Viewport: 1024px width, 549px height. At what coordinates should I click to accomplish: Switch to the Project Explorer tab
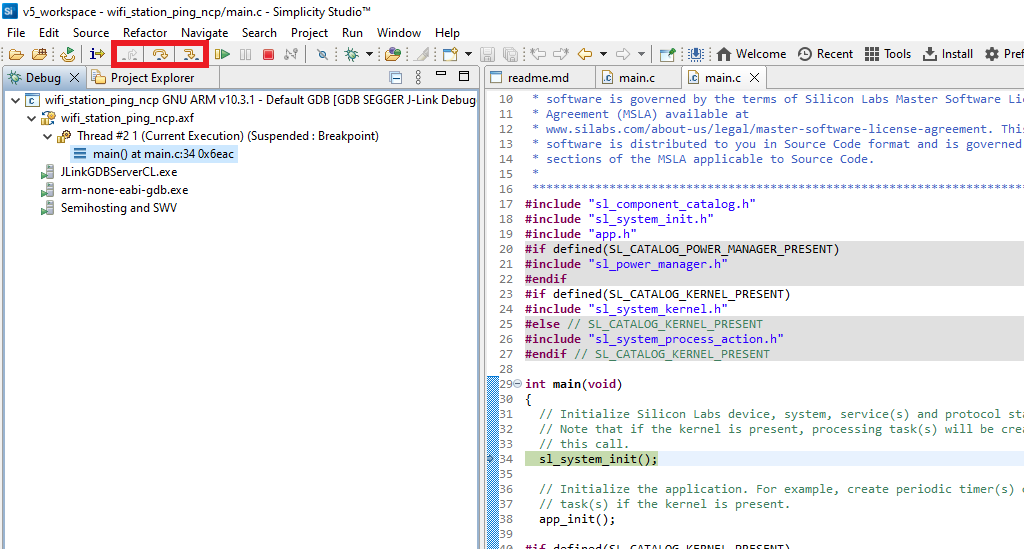pos(151,78)
